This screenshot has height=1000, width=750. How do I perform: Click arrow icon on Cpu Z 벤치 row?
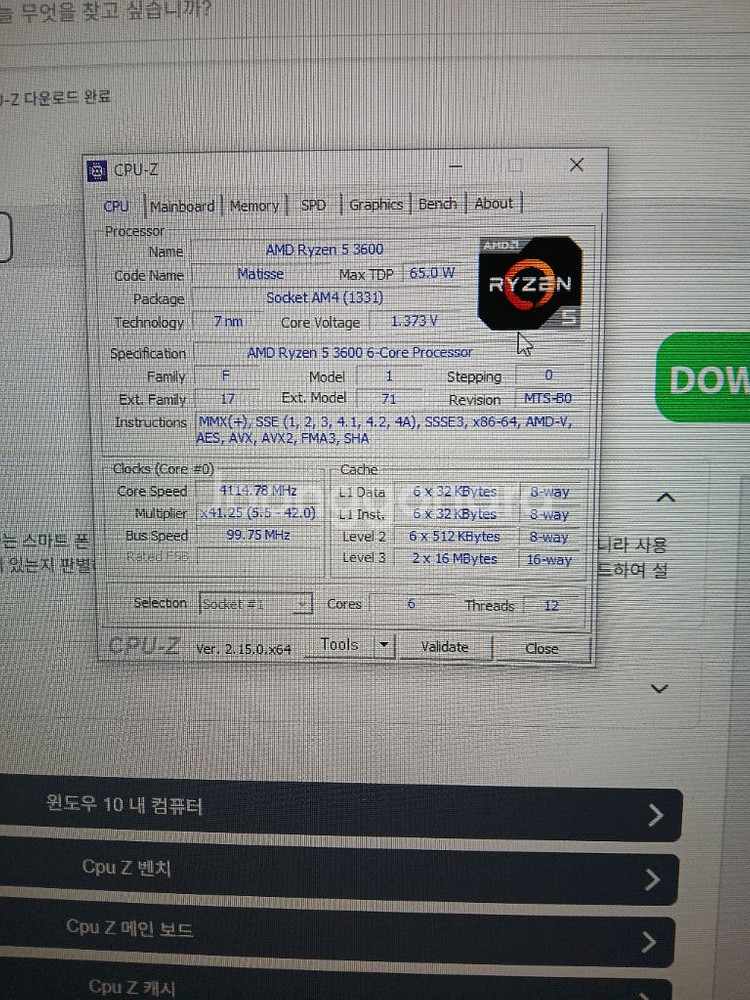(652, 879)
